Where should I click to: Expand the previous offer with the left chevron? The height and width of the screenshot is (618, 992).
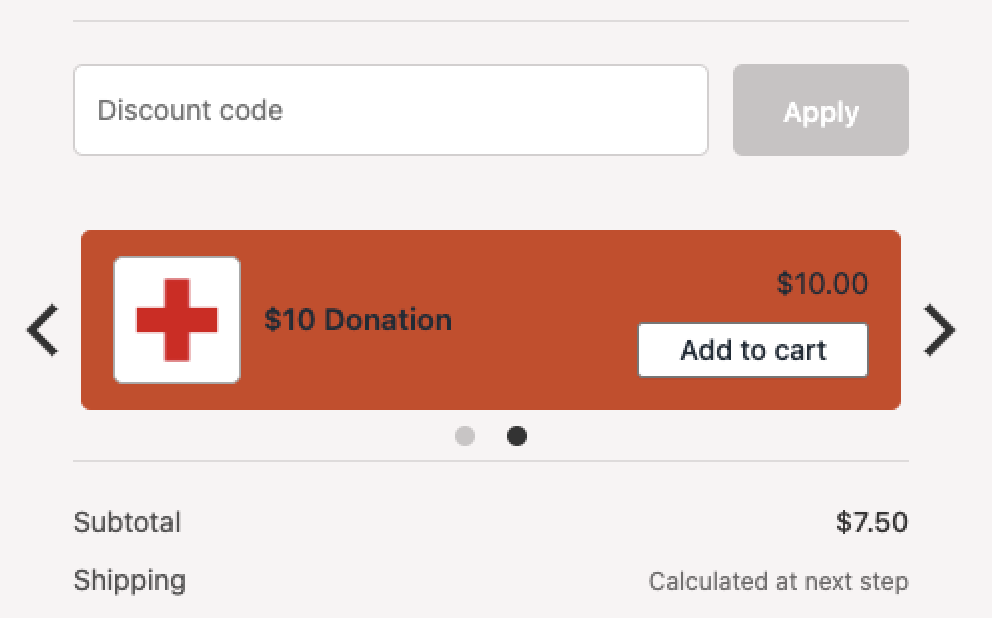pyautogui.click(x=42, y=330)
